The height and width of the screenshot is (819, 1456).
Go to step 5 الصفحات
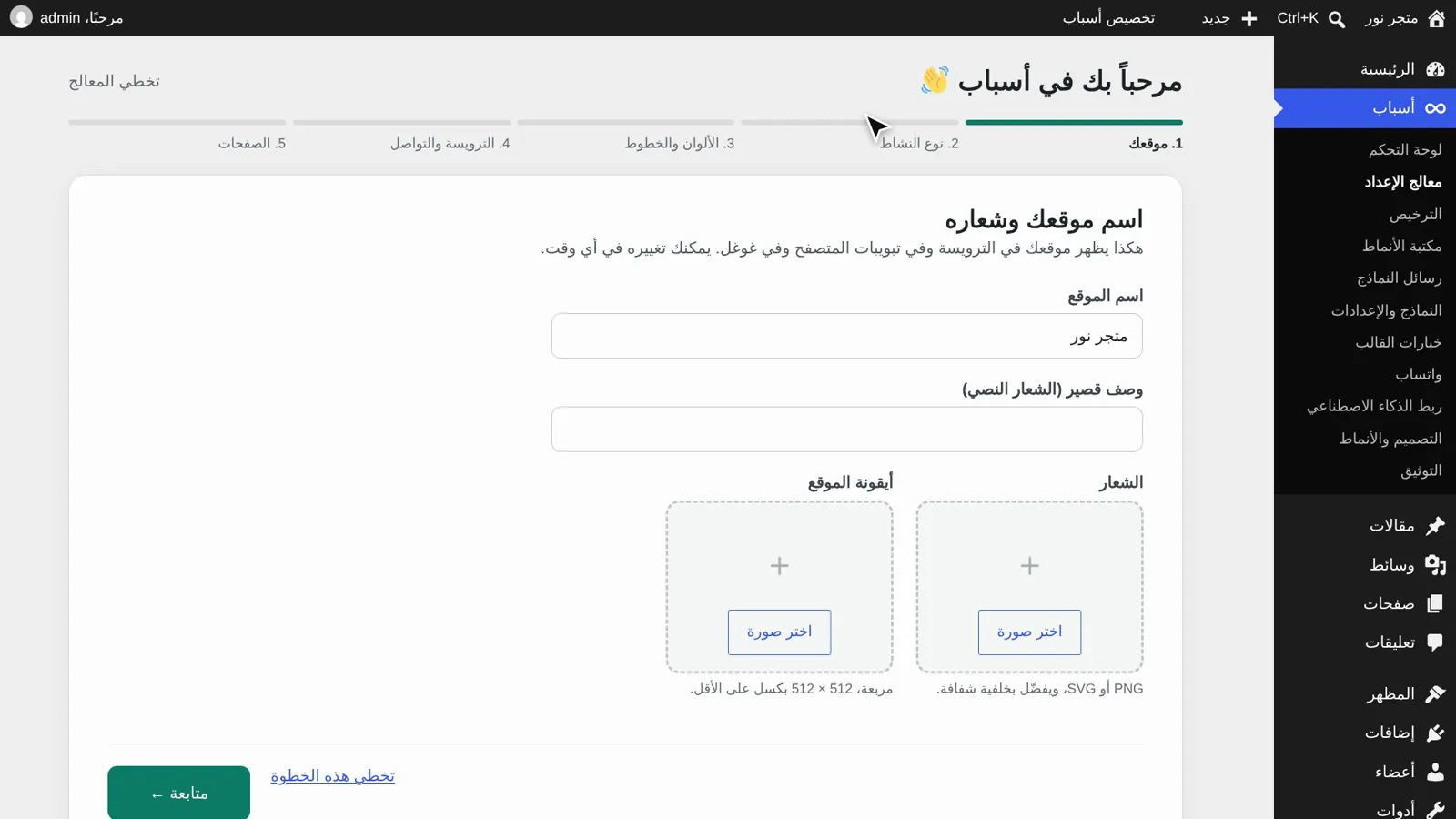coord(252,144)
